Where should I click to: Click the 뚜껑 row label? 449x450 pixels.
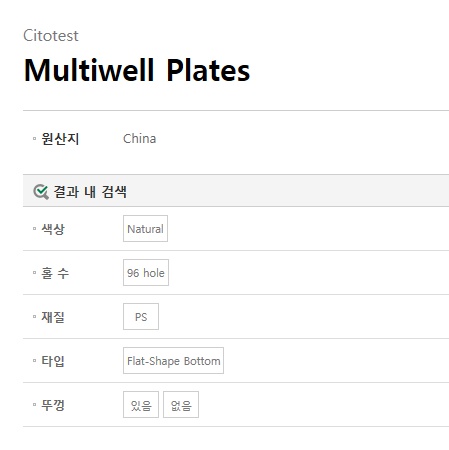53,405
